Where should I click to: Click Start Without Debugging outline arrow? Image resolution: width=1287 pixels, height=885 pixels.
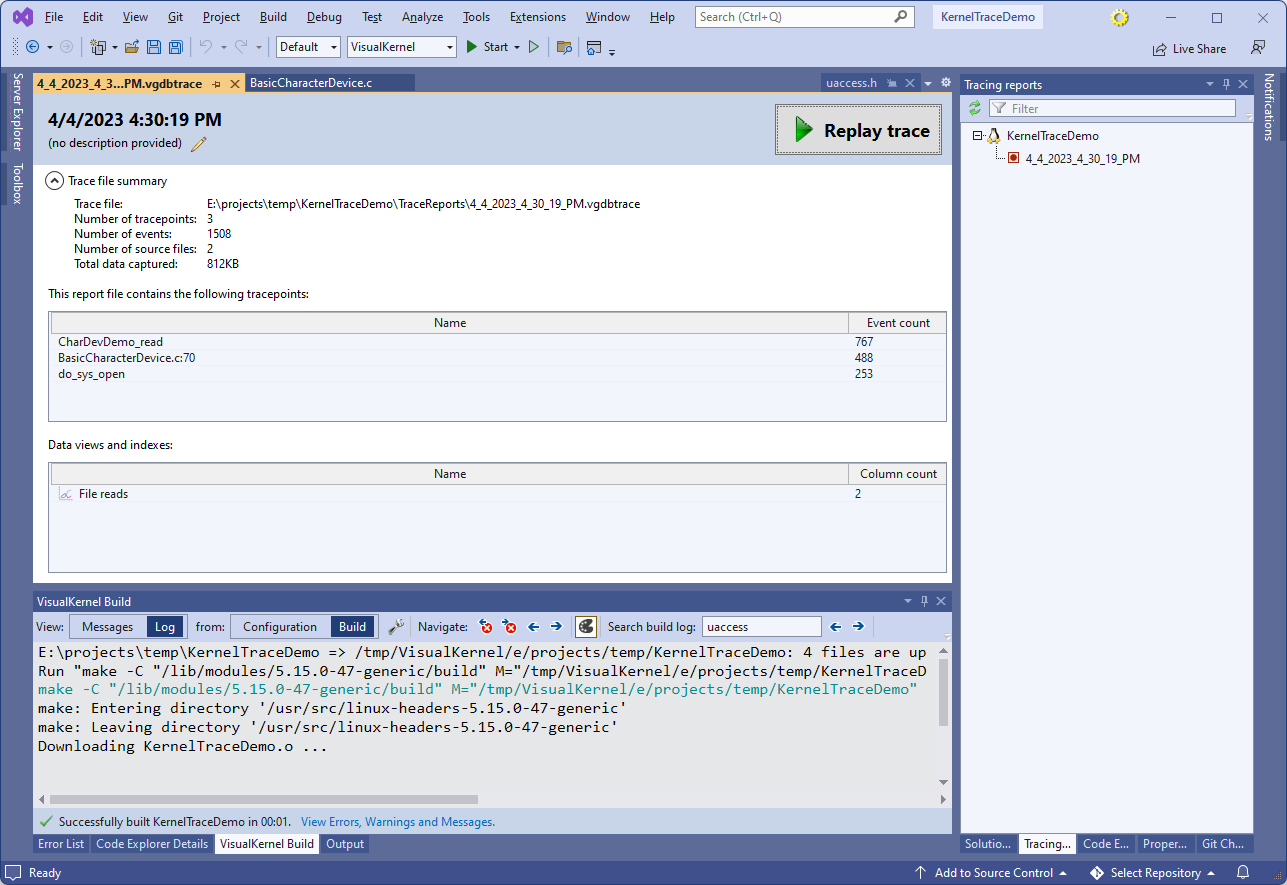pos(534,47)
